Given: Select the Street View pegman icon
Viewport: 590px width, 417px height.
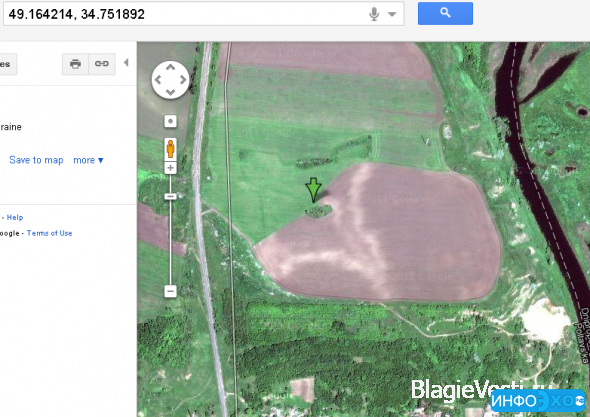Looking at the screenshot, I should pos(170,149).
